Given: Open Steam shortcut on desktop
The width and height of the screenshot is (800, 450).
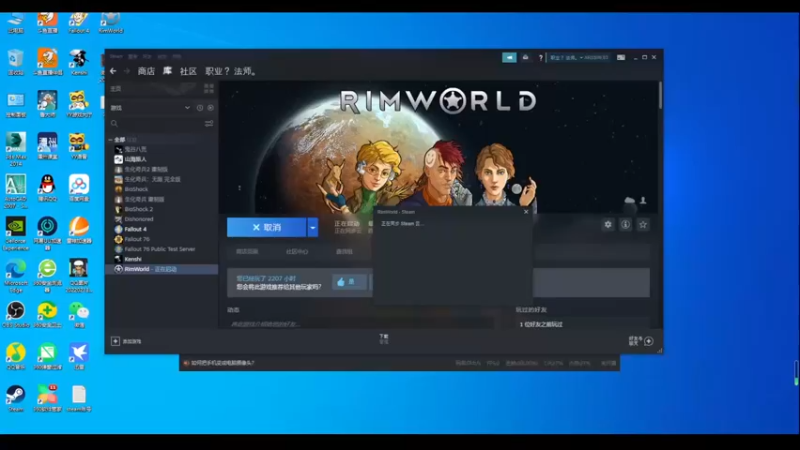Looking at the screenshot, I should [16, 398].
